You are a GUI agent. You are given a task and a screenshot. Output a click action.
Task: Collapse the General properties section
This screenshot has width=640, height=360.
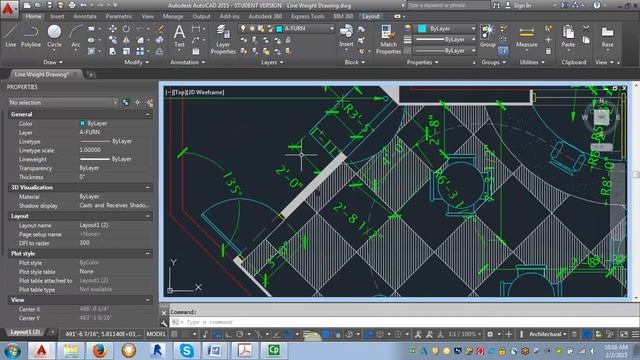pos(148,114)
